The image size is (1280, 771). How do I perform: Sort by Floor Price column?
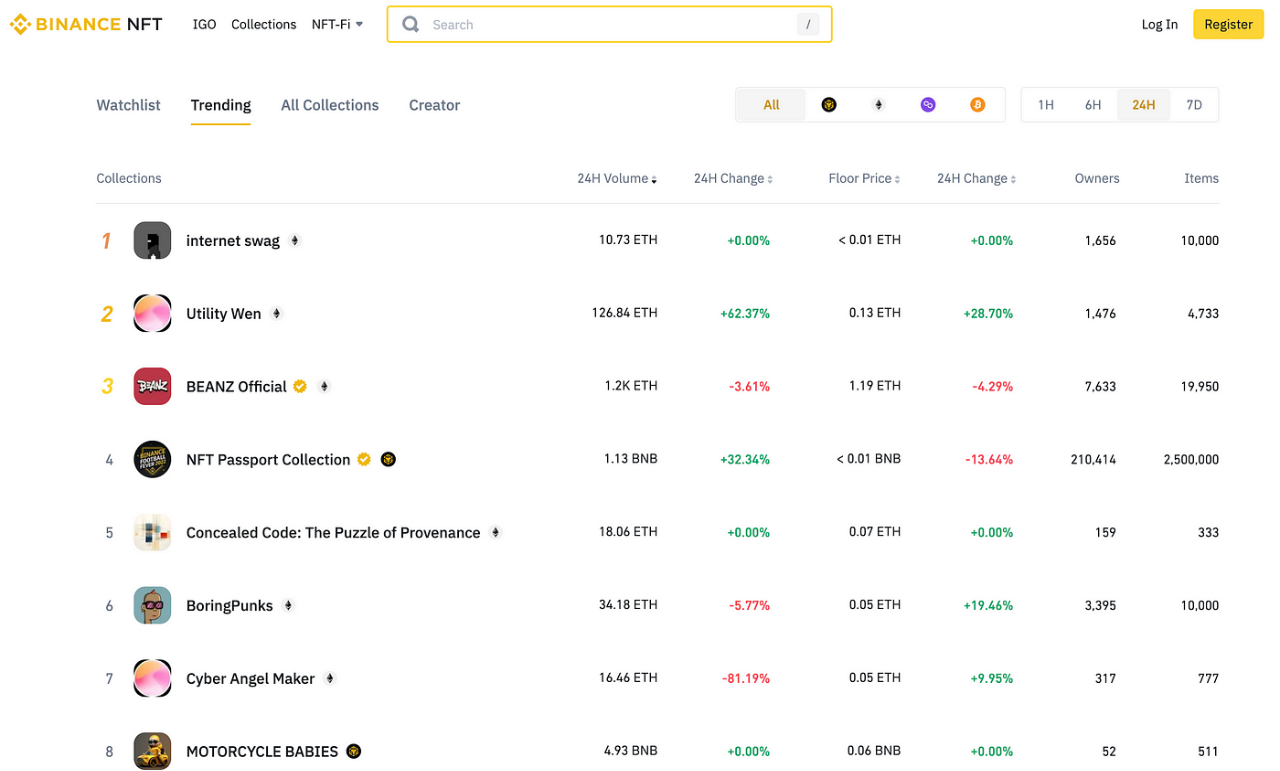863,178
